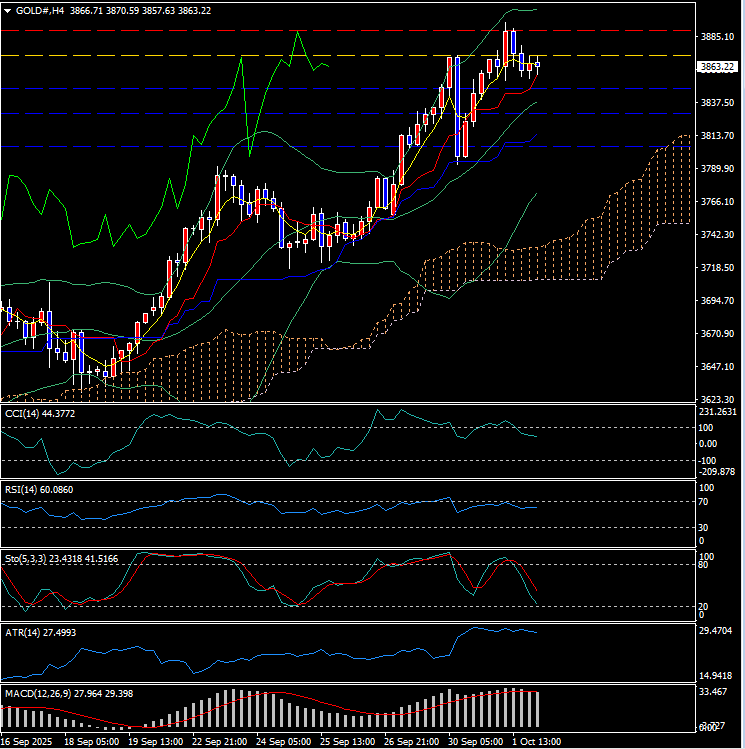The height and width of the screenshot is (749, 745).
Task: Click the CCI(14) indicator label
Action: pyautogui.click(x=24, y=413)
